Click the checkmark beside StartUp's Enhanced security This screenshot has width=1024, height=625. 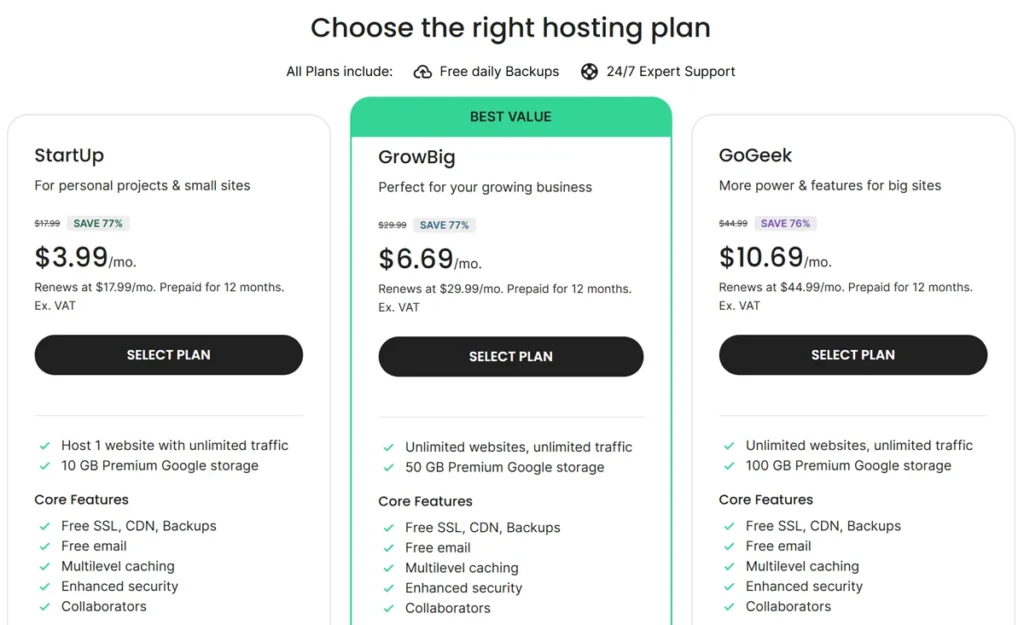(44, 586)
